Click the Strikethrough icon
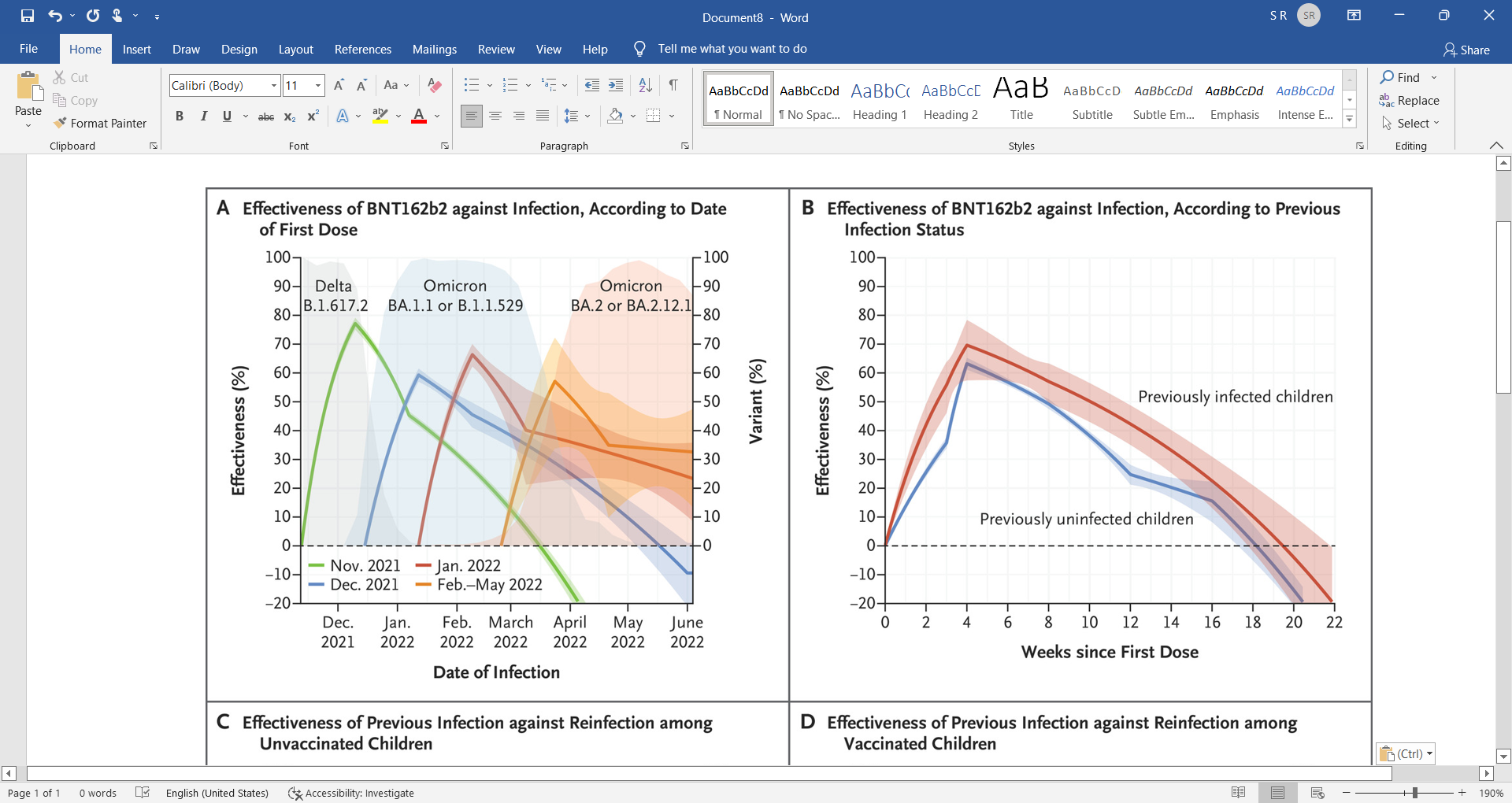The height and width of the screenshot is (803, 1512). pos(266,117)
